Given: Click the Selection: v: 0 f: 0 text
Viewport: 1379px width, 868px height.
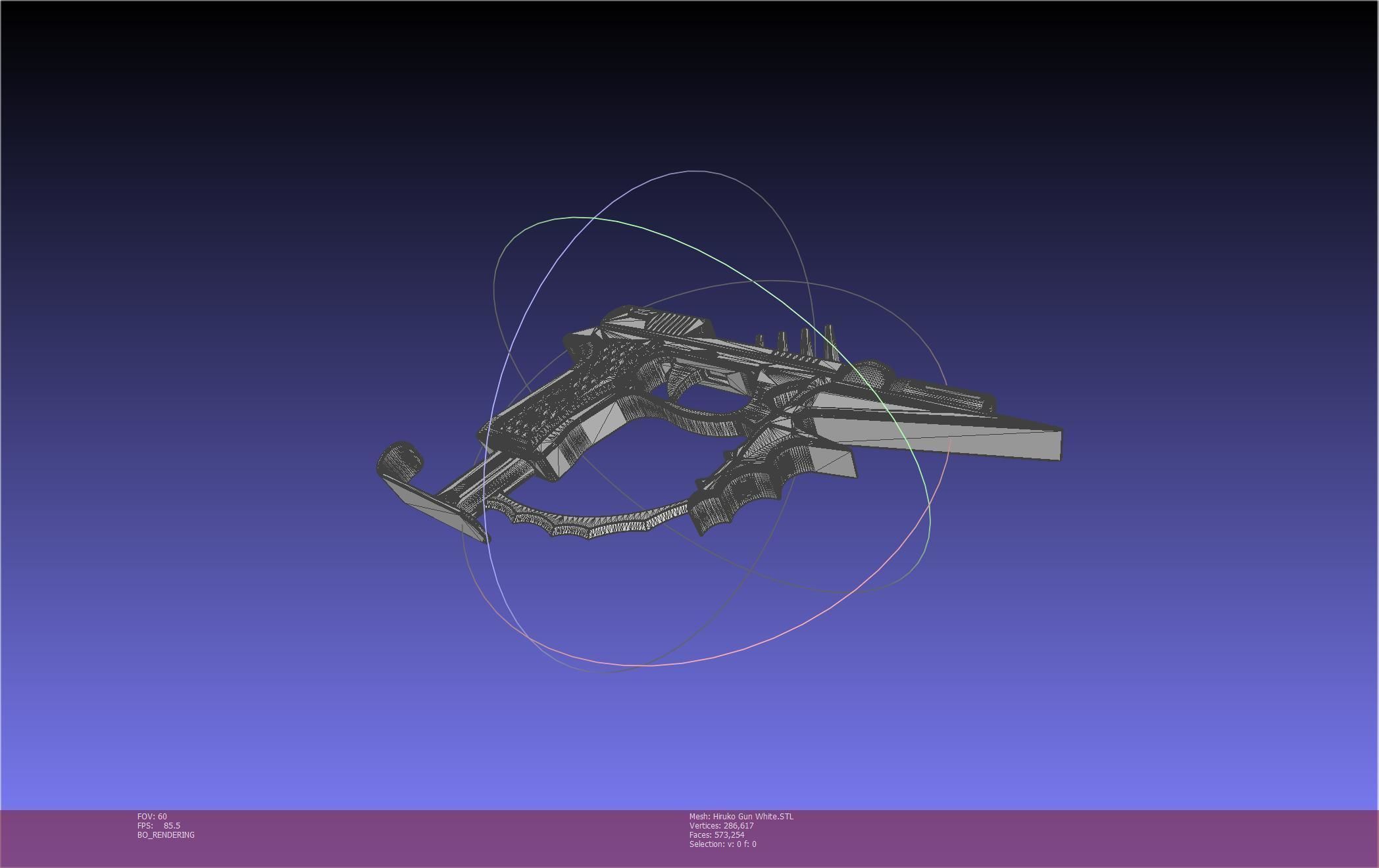Looking at the screenshot, I should pos(723,844).
